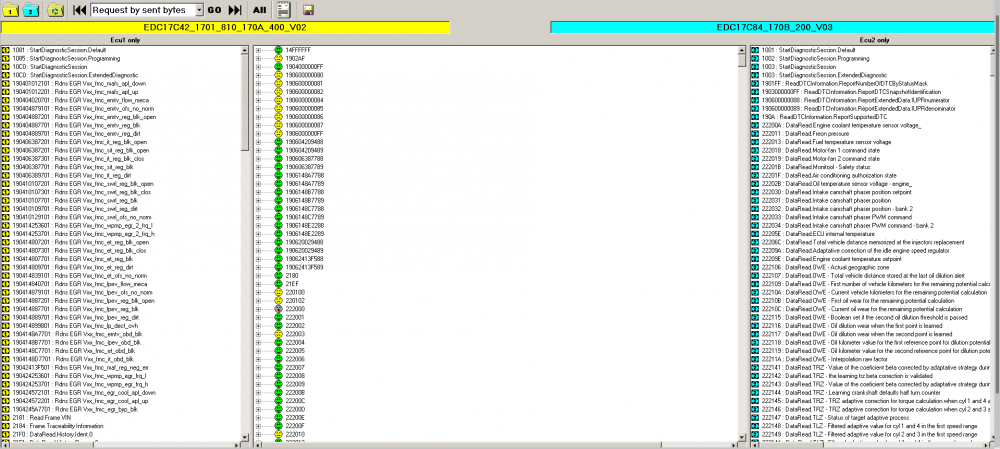Click the cyan EDC17C84_170B_200_V03 banner
1000x449 pixels.
pyautogui.click(x=774, y=27)
